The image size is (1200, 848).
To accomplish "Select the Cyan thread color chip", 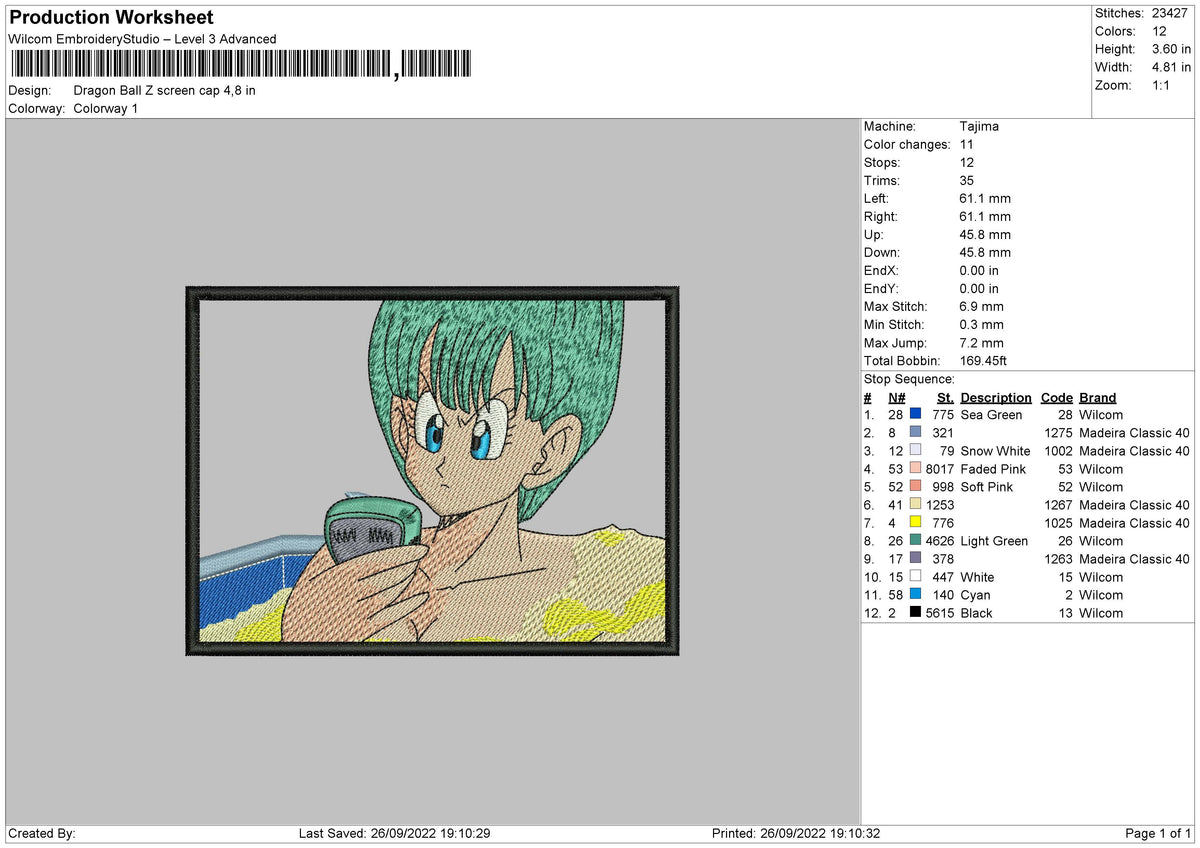I will 915,595.
